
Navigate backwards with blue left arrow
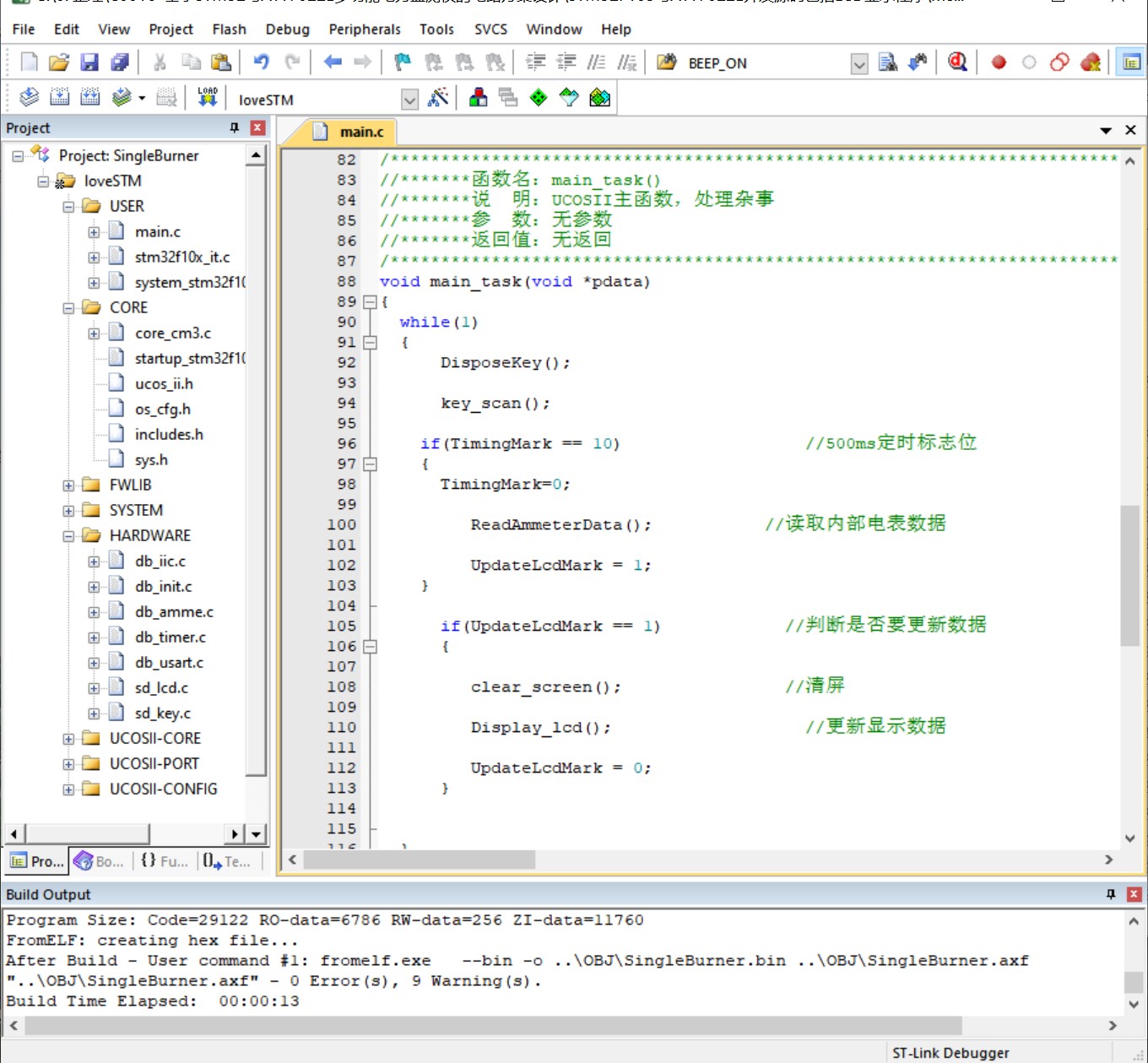click(x=333, y=62)
